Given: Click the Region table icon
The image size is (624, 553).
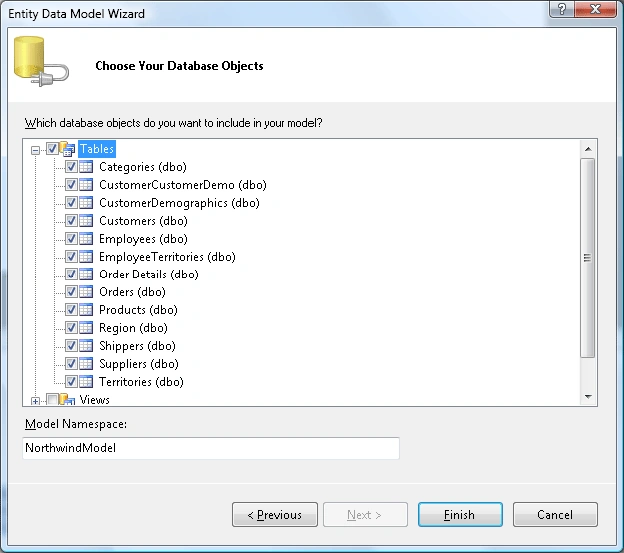Looking at the screenshot, I should click(86, 327).
